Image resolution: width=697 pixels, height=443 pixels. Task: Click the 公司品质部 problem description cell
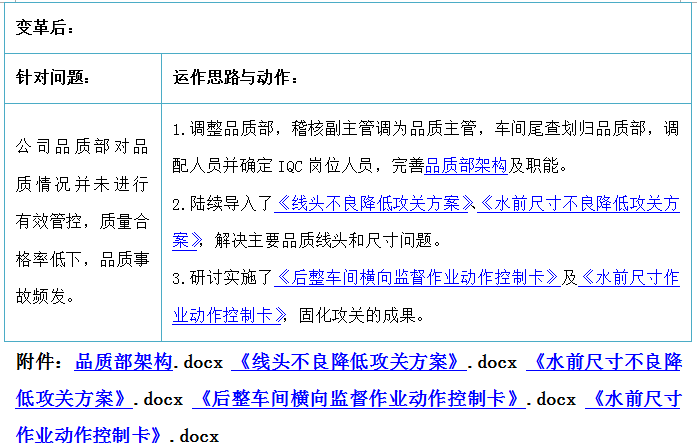pyautogui.click(x=82, y=221)
